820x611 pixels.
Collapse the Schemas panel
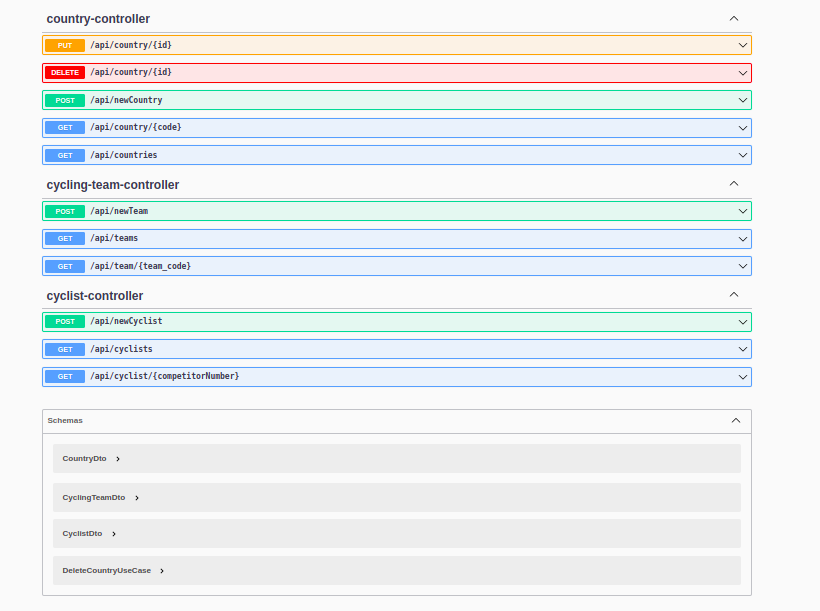(733, 421)
